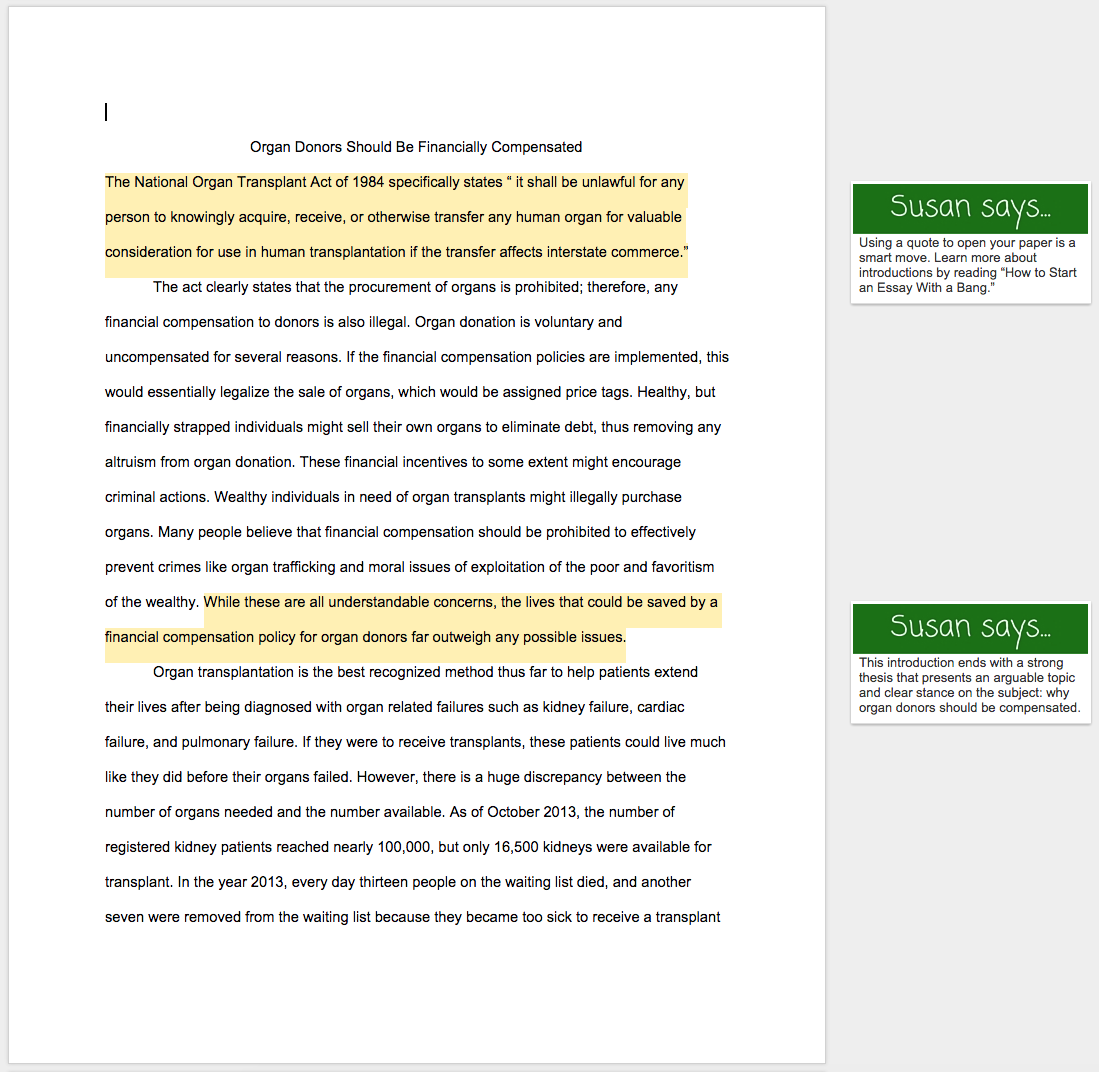Screen dimensions: 1099x1072
Task: Open the comment about a strong thesis
Action: (x=969, y=685)
